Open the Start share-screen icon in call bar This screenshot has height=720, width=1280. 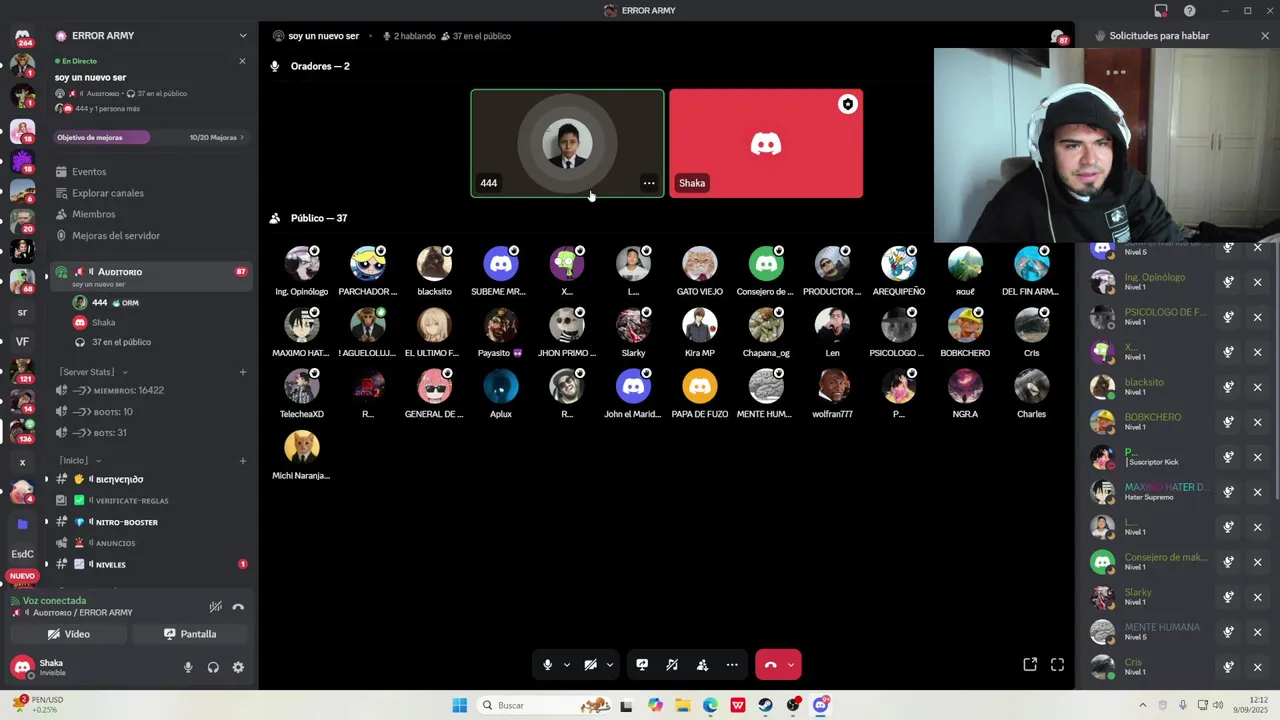point(642,664)
